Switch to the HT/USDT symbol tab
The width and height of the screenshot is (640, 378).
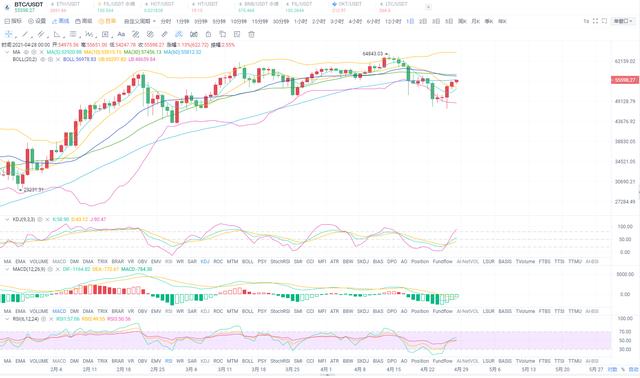(x=205, y=7)
